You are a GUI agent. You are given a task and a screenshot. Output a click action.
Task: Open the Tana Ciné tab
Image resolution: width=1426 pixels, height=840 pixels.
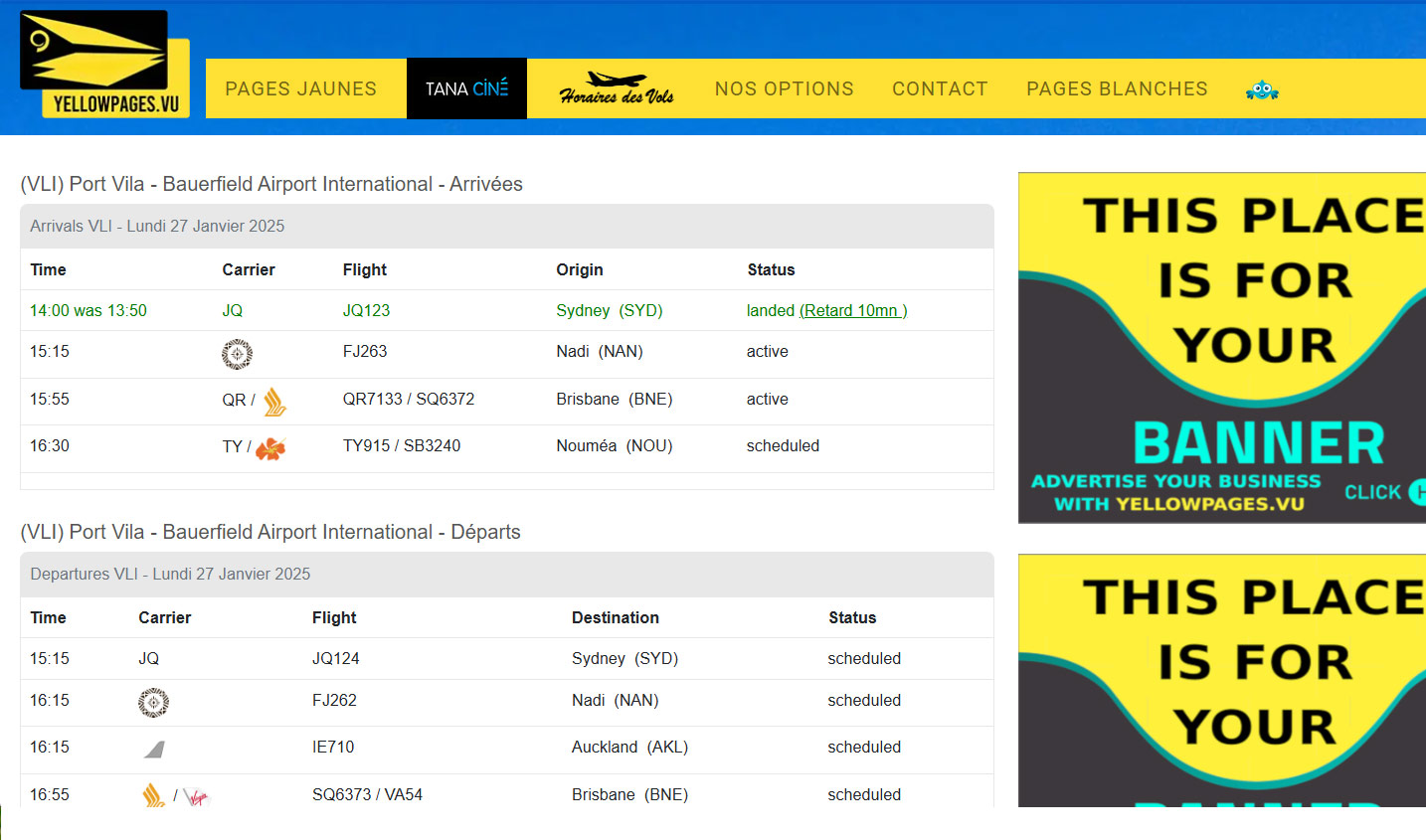[466, 88]
